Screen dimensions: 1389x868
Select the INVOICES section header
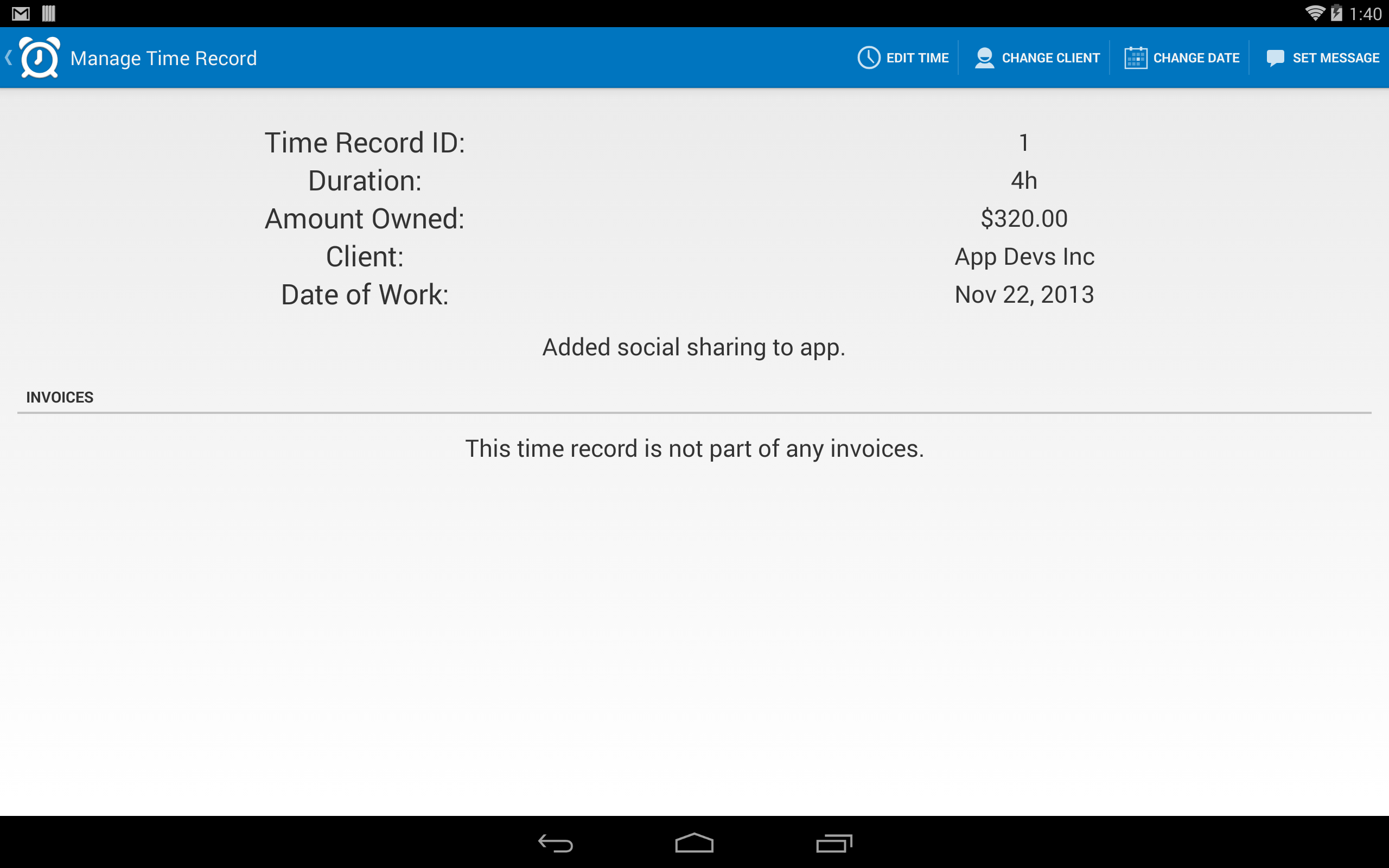pos(59,397)
